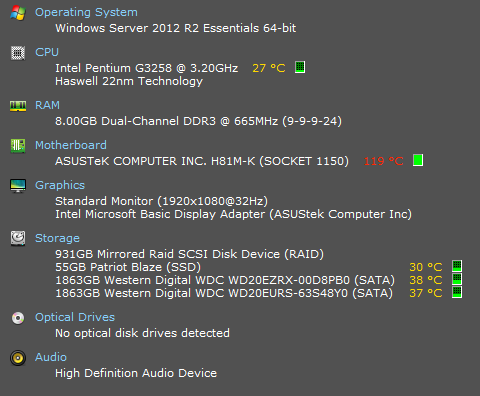Click the monitor Graphics icon

(18, 186)
